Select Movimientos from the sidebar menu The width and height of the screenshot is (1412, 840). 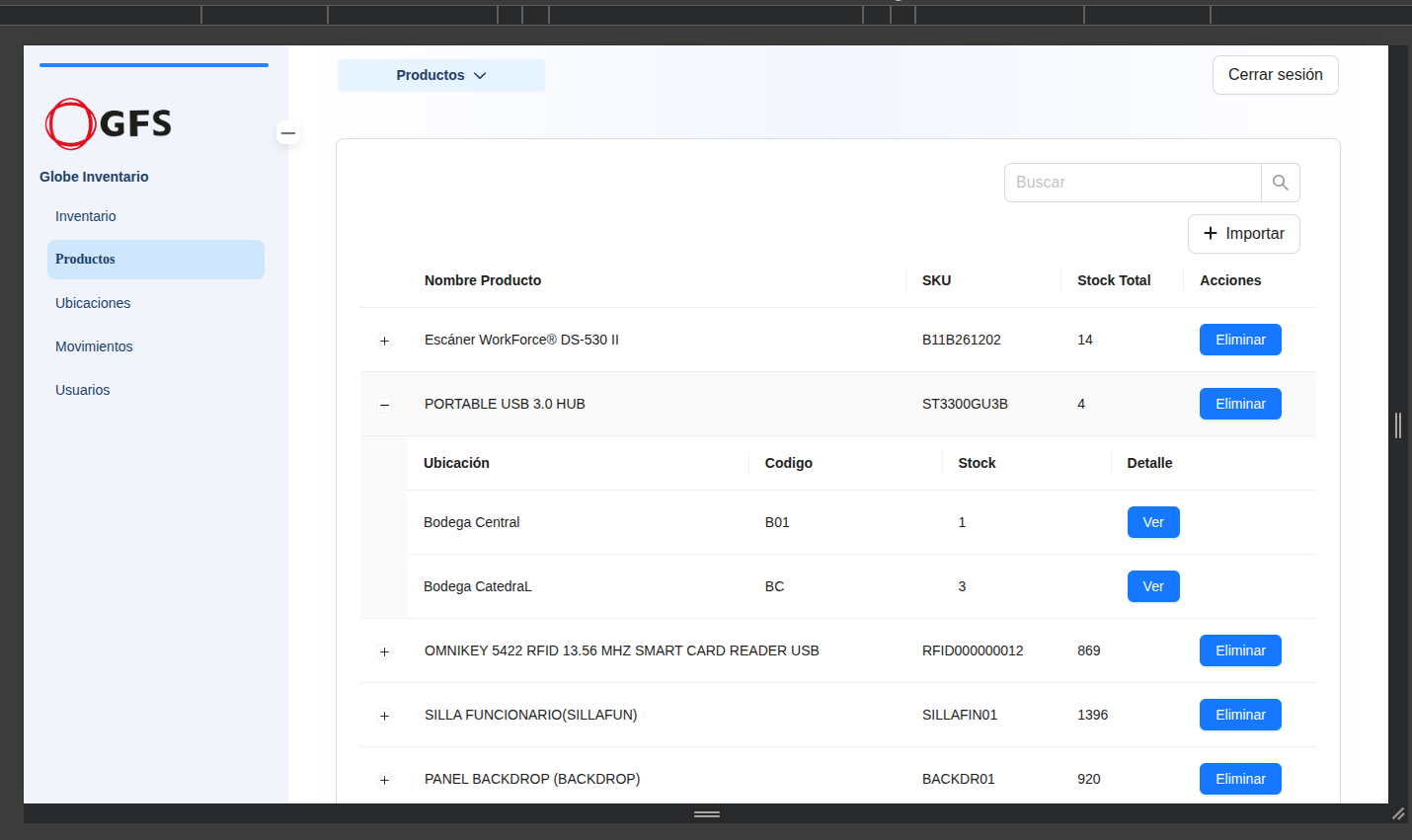(x=94, y=346)
